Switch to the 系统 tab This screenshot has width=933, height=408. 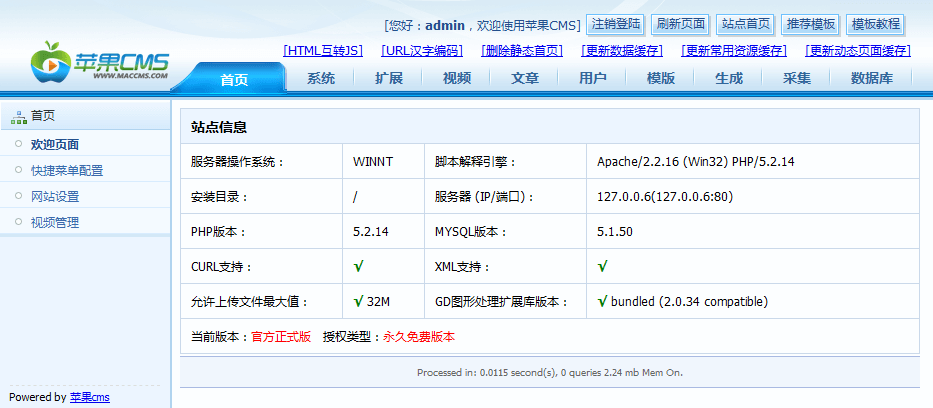[321, 78]
